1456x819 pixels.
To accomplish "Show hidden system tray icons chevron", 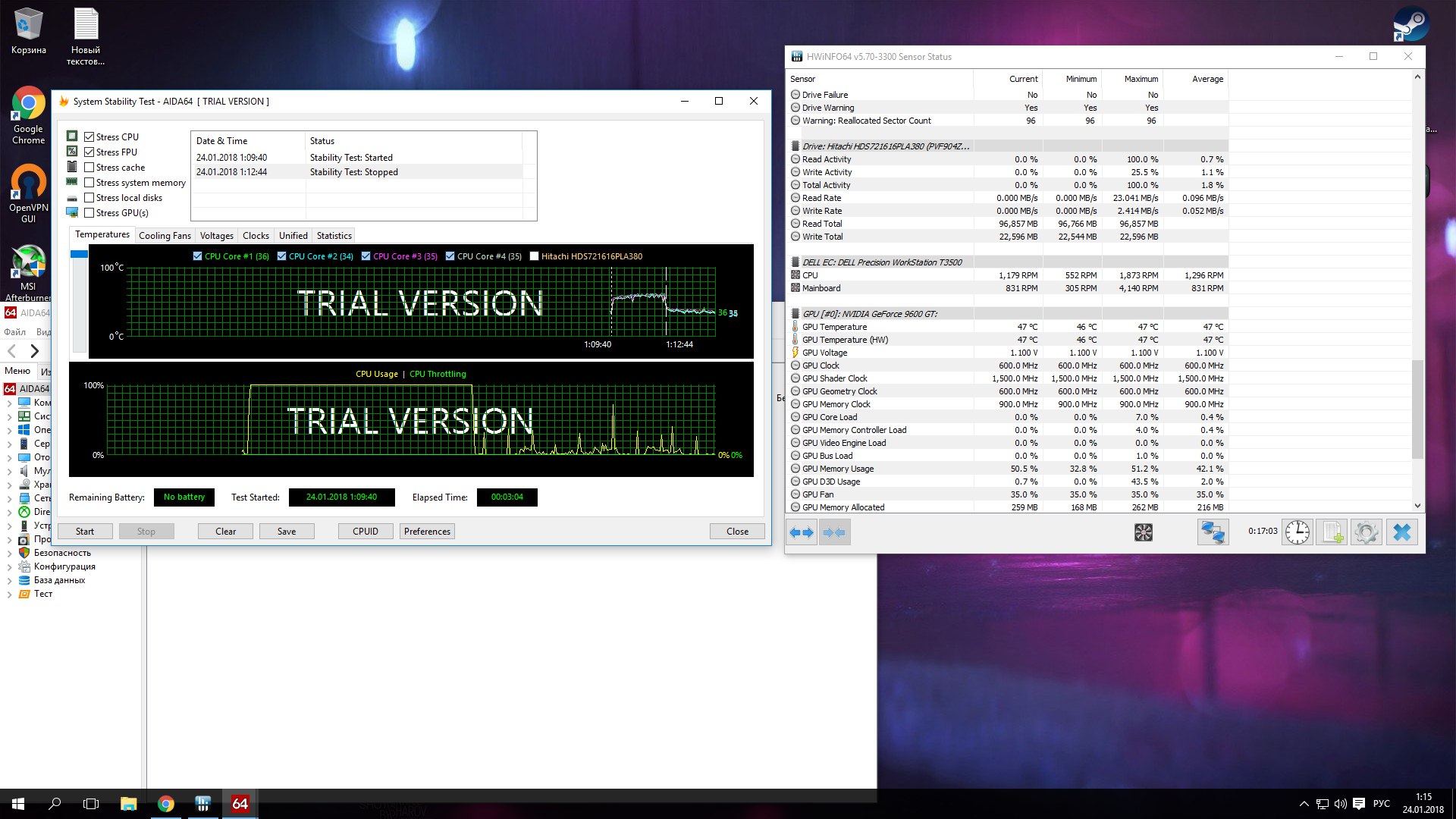I will point(1304,804).
